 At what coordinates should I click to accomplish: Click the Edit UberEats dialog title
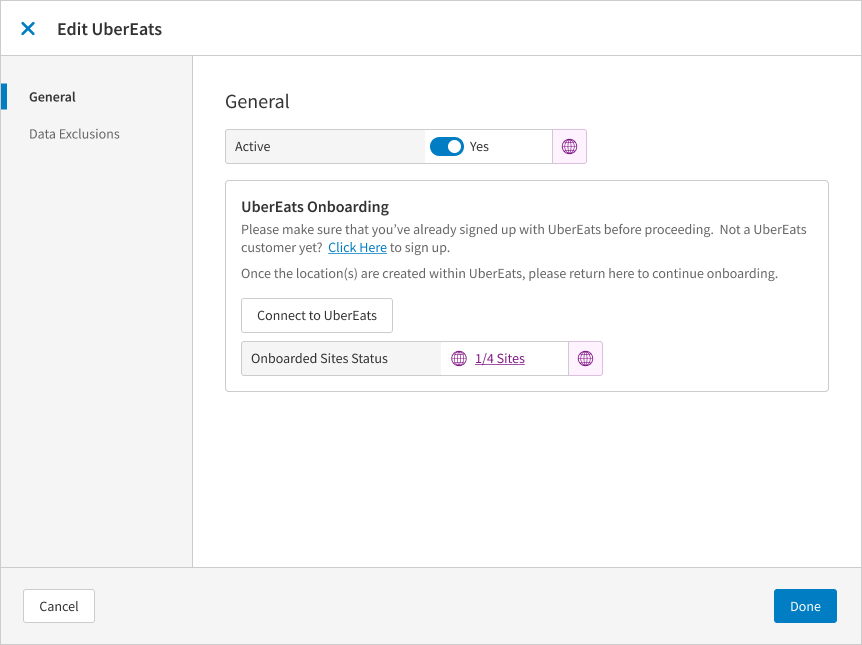click(x=109, y=29)
